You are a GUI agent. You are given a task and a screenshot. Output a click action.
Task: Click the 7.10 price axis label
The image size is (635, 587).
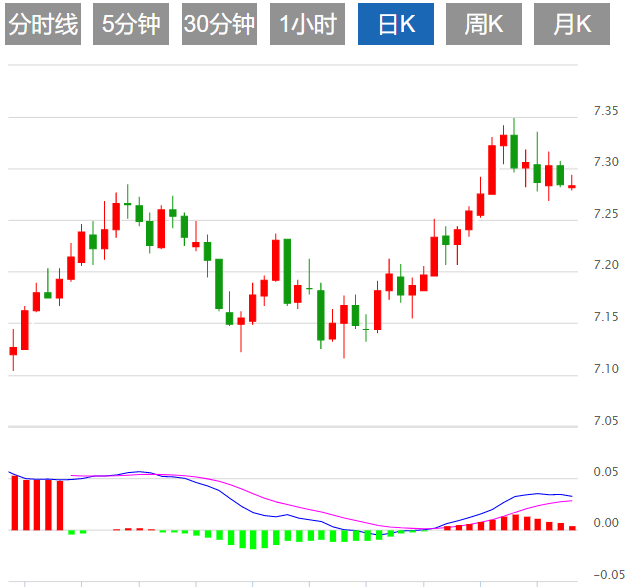(606, 369)
